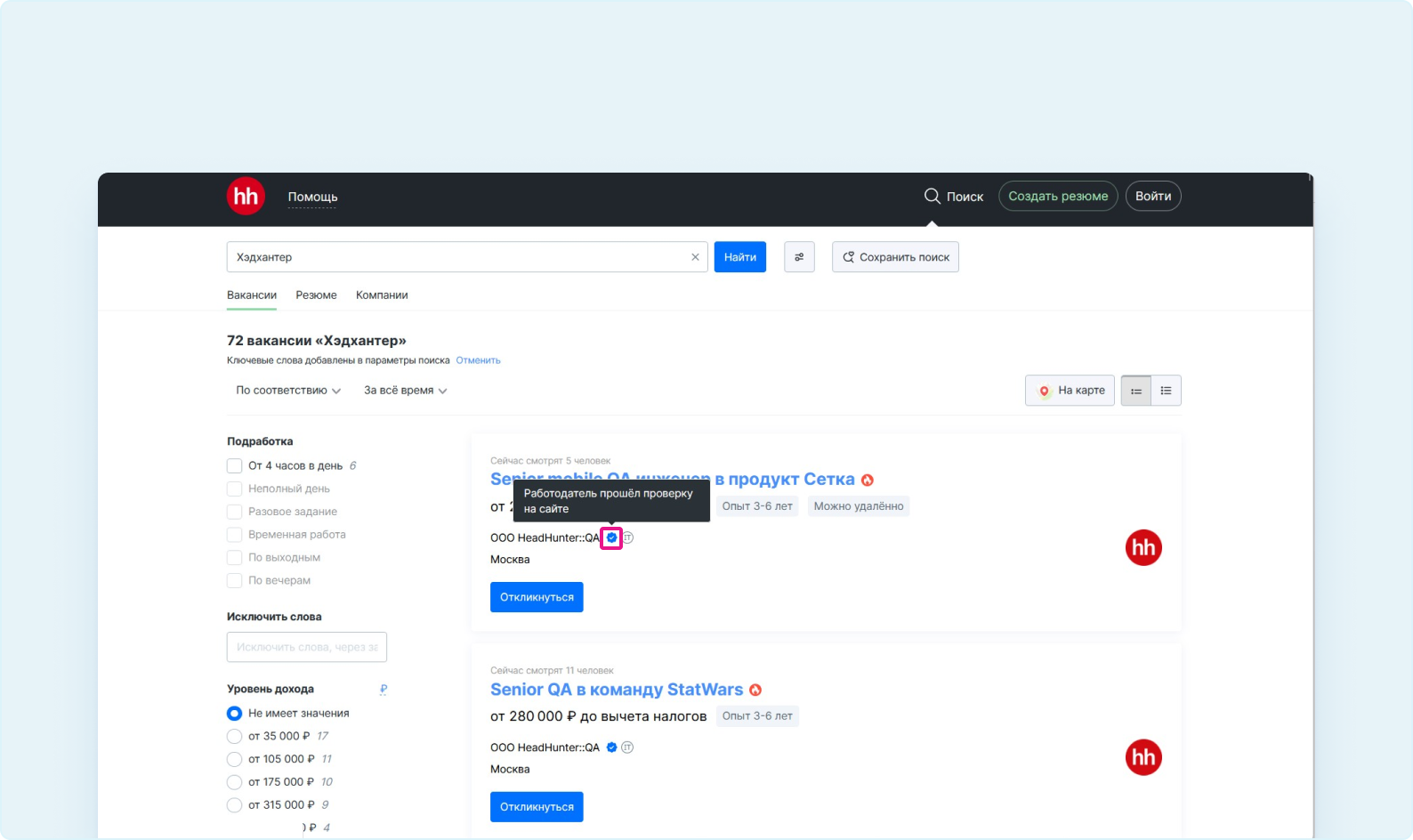
Task: Click Москва under StatWars vacancy
Action: click(510, 770)
